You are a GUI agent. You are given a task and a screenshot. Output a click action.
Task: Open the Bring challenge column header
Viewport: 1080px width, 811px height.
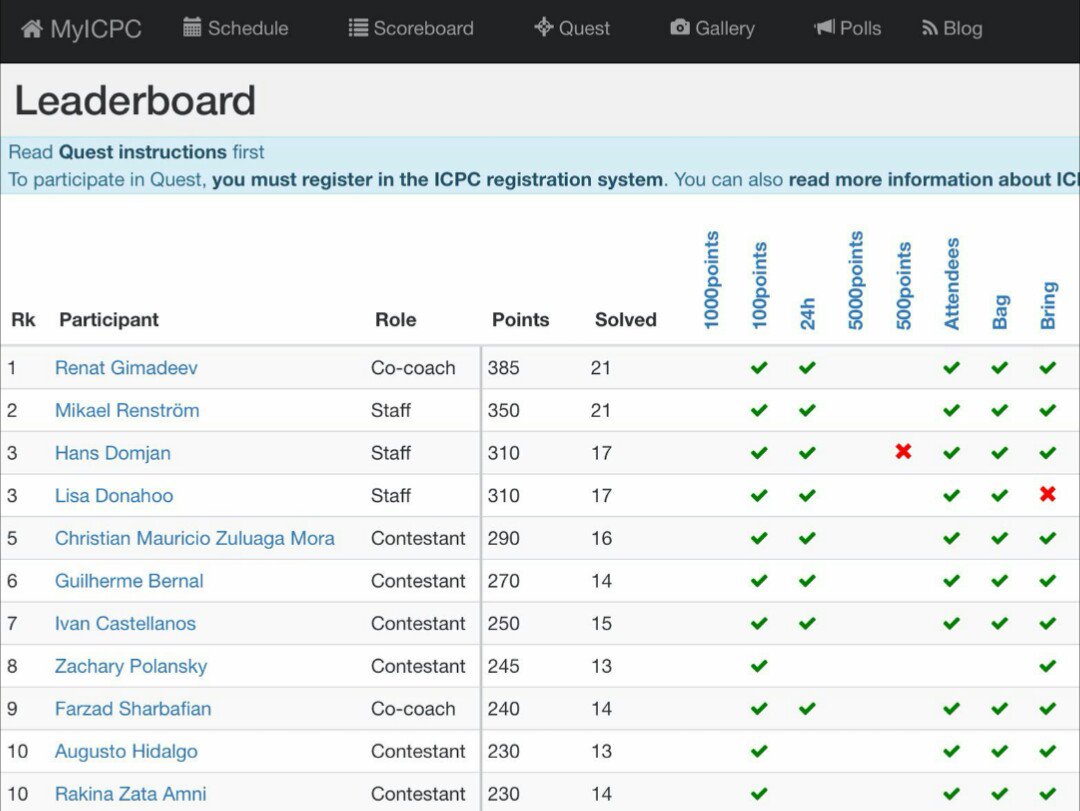(x=1048, y=305)
